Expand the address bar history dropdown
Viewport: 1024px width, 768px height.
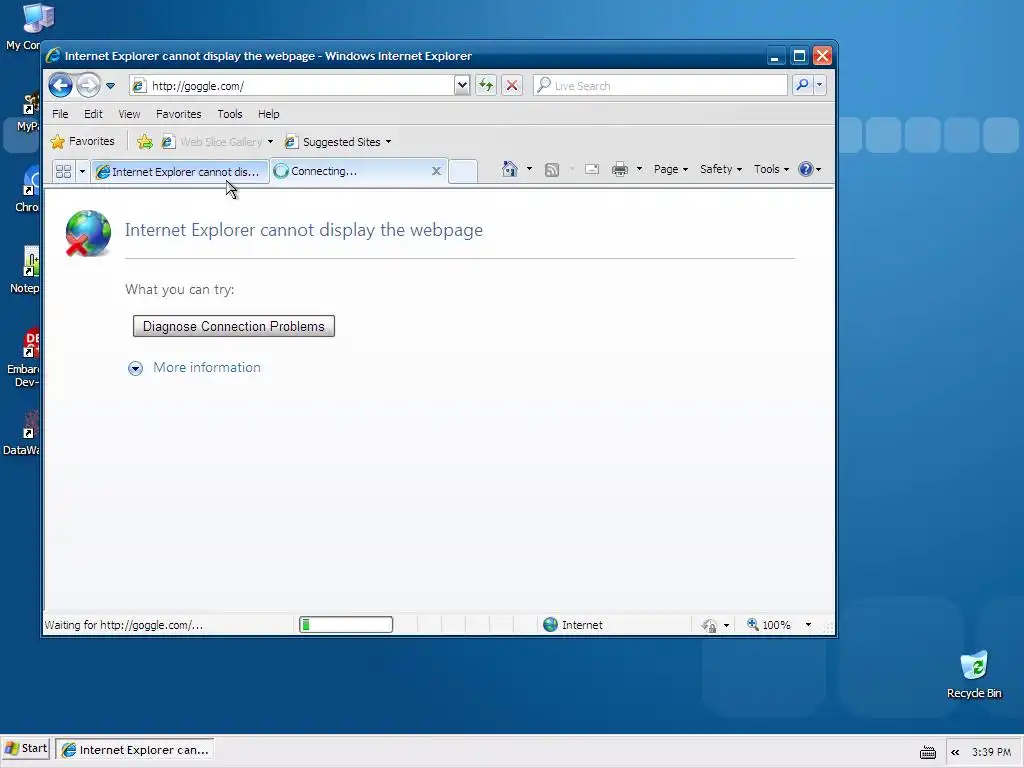[x=462, y=86]
